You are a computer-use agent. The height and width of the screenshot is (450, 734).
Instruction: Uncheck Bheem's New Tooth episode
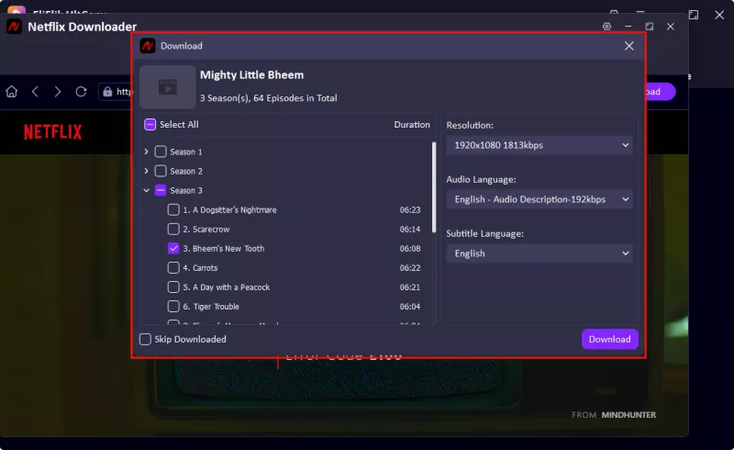(x=173, y=249)
